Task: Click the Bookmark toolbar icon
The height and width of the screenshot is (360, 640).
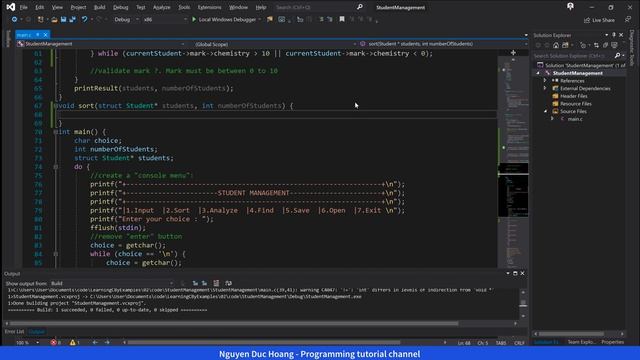Action: coord(342,19)
